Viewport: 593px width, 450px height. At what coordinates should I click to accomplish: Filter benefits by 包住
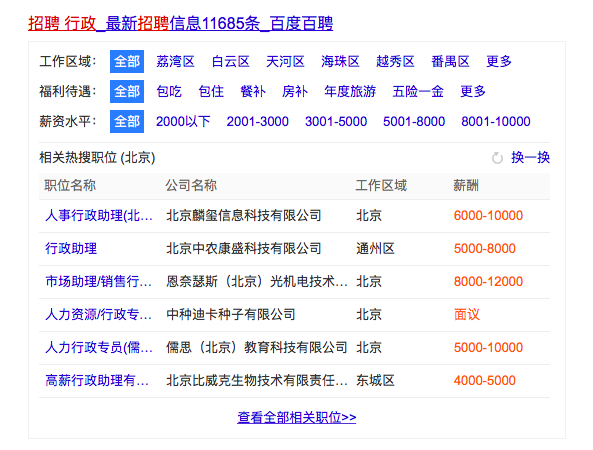[211, 91]
